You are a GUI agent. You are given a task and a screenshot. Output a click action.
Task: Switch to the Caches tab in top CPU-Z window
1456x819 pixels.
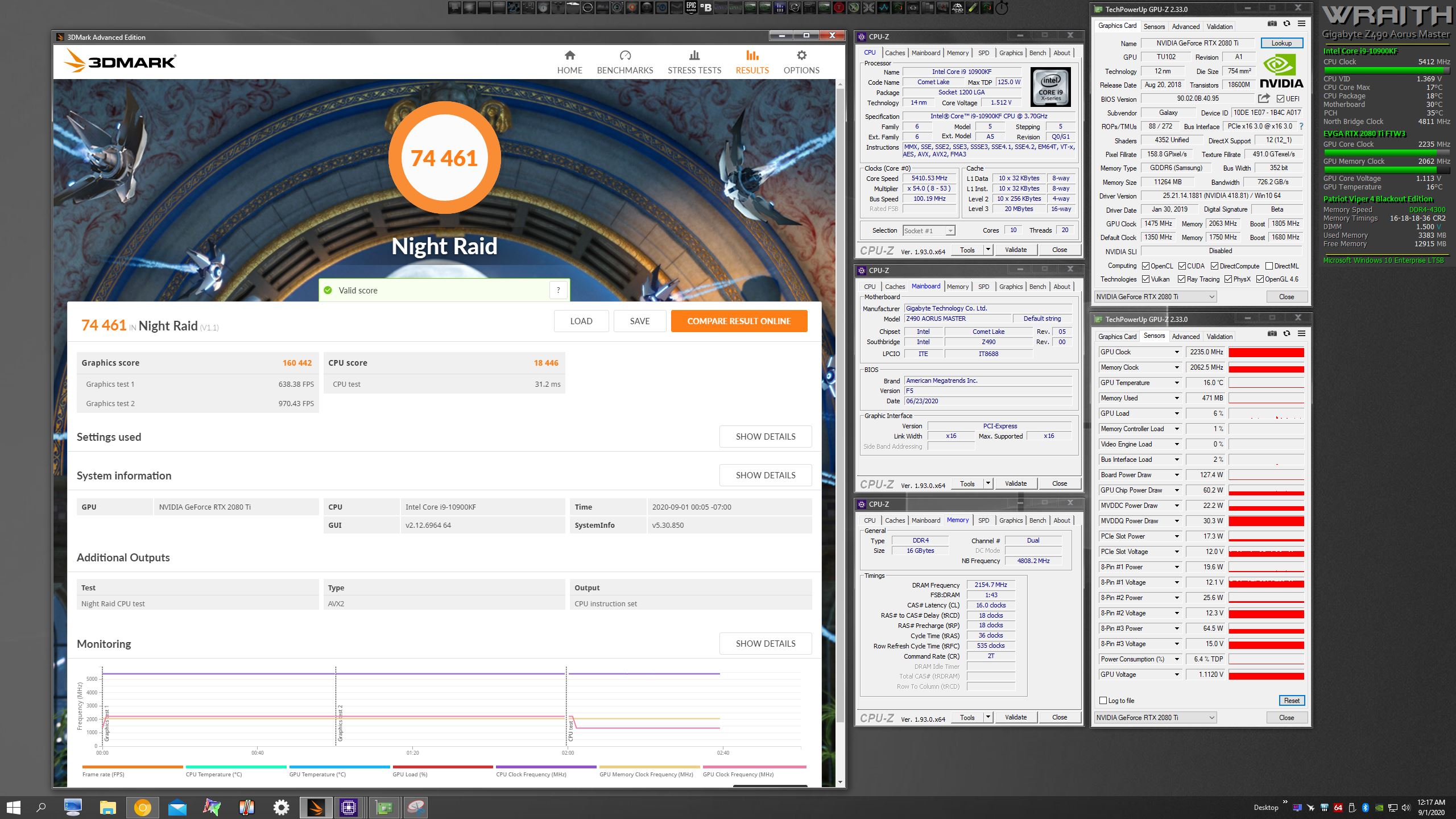pos(895,53)
